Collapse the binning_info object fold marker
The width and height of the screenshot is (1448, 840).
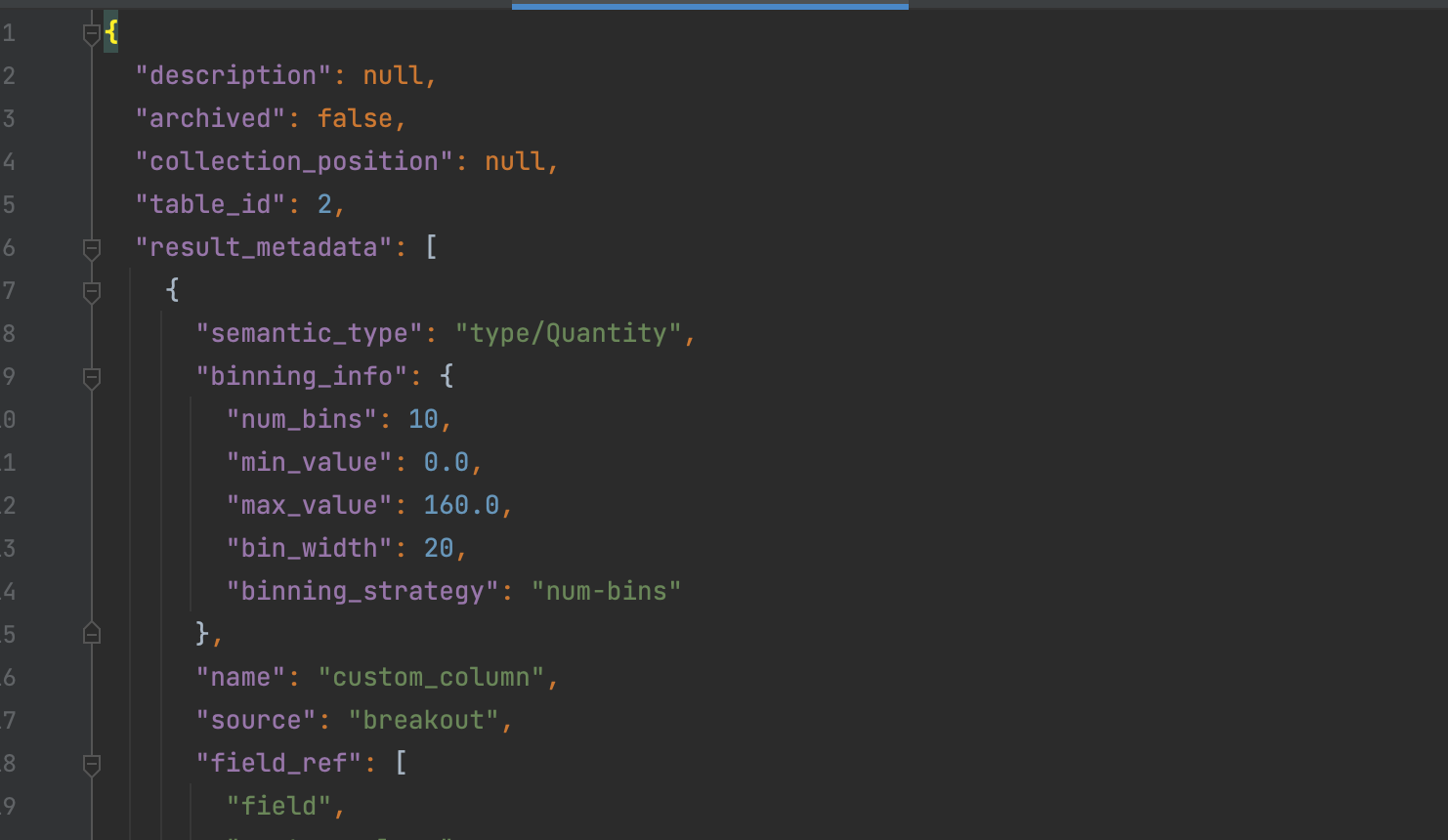pyautogui.click(x=92, y=376)
